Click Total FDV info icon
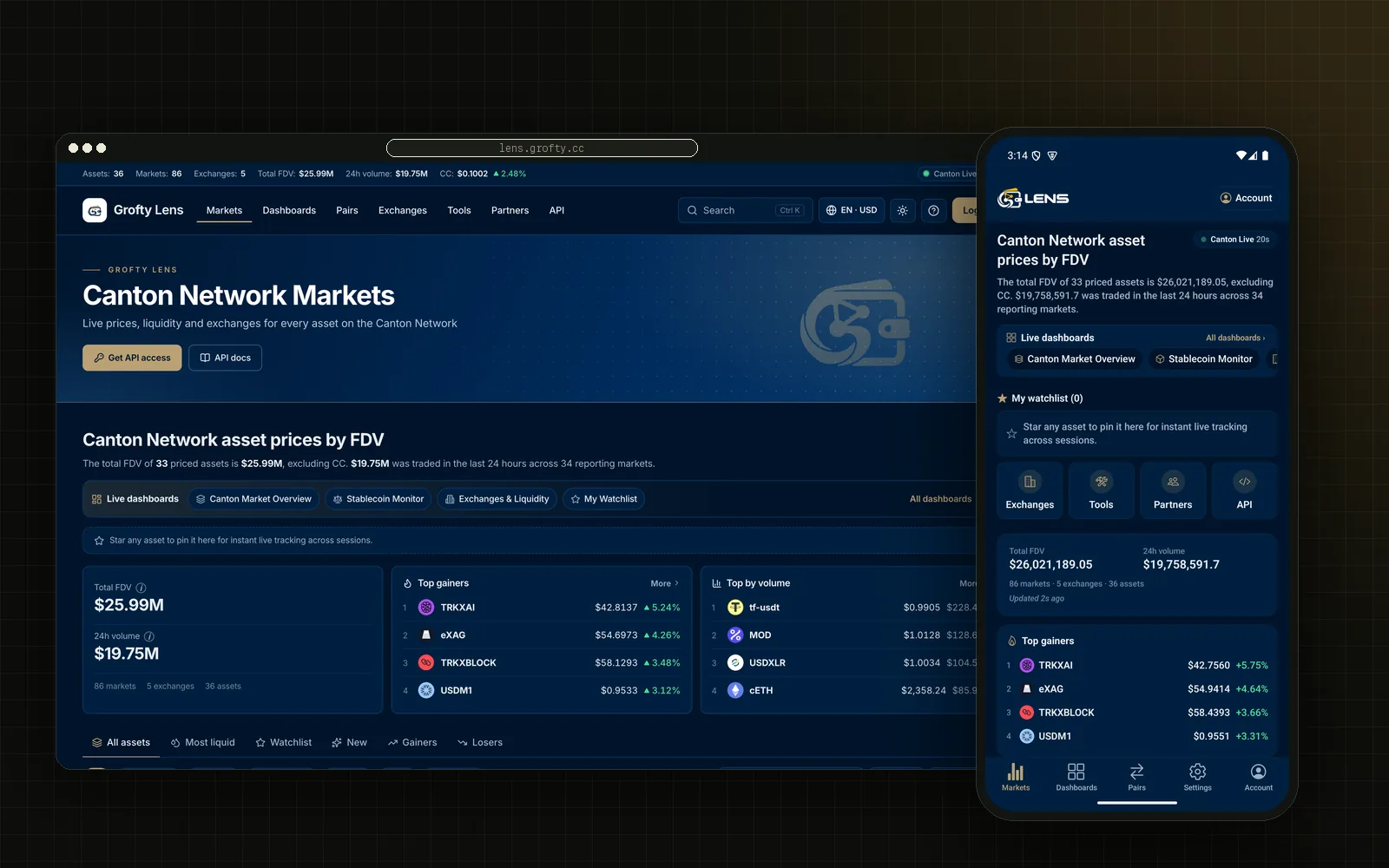This screenshot has height=868, width=1389. point(141,588)
